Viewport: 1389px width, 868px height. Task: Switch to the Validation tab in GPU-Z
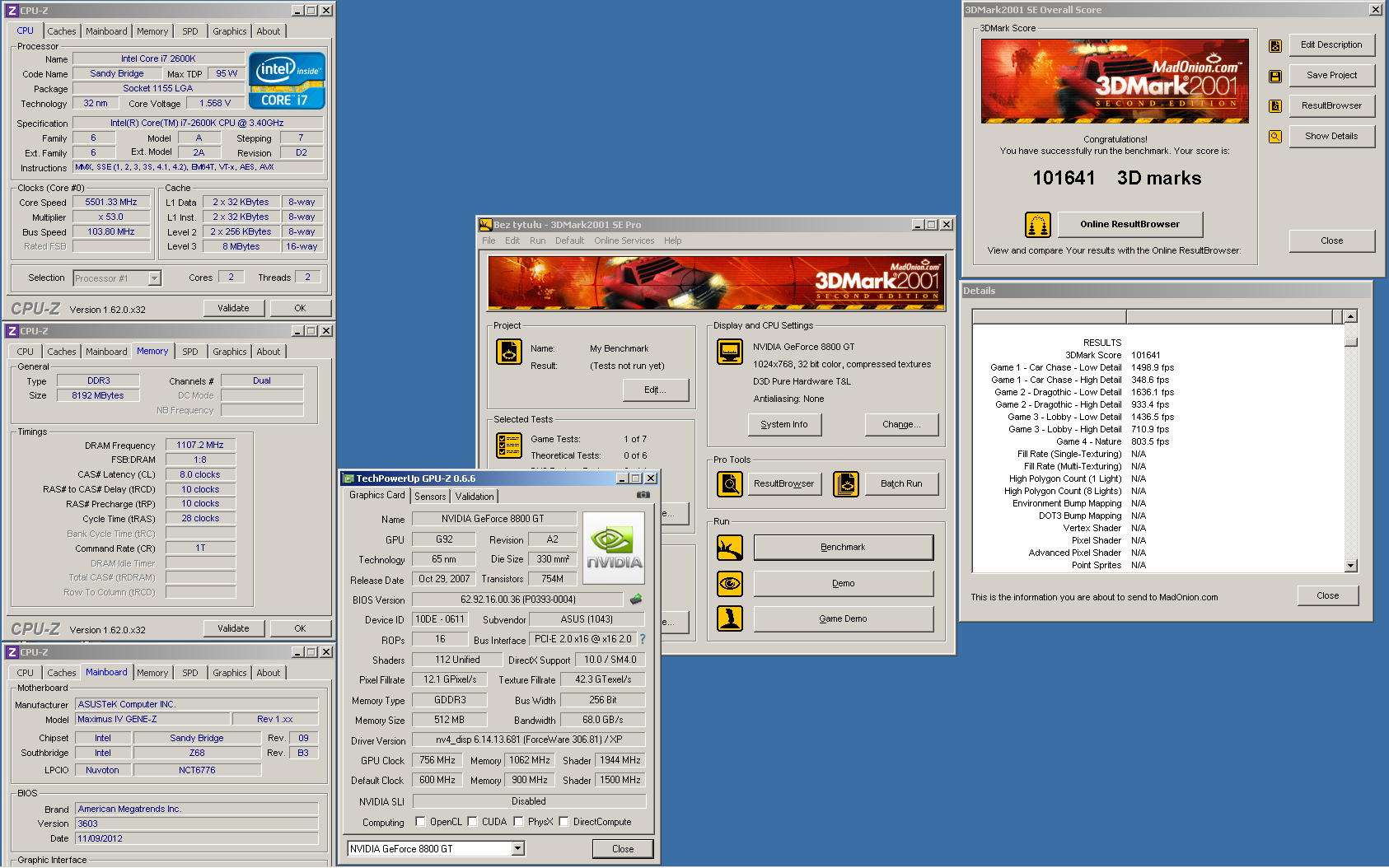475,497
